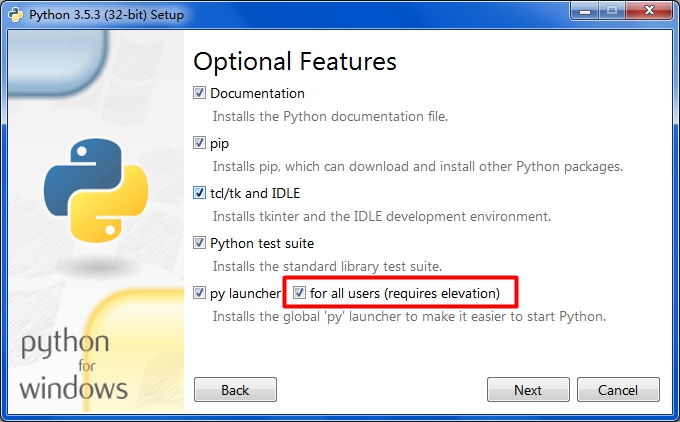Cancel the Python setup

(x=618, y=389)
